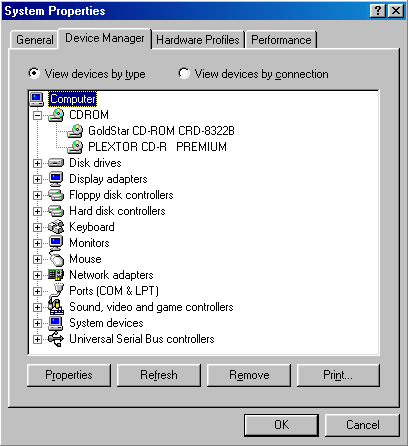The image size is (408, 446).
Task: Click the Properties button
Action: tap(69, 375)
